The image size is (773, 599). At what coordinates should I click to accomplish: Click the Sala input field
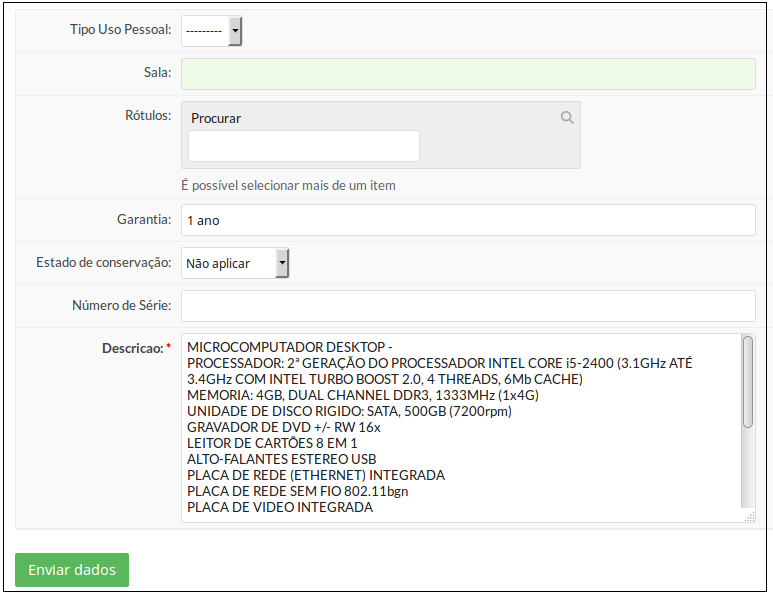click(468, 74)
